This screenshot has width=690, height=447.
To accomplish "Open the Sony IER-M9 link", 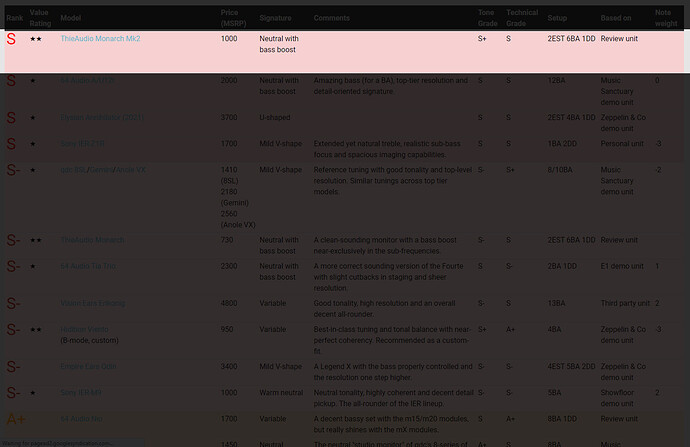I will (x=81, y=392).
